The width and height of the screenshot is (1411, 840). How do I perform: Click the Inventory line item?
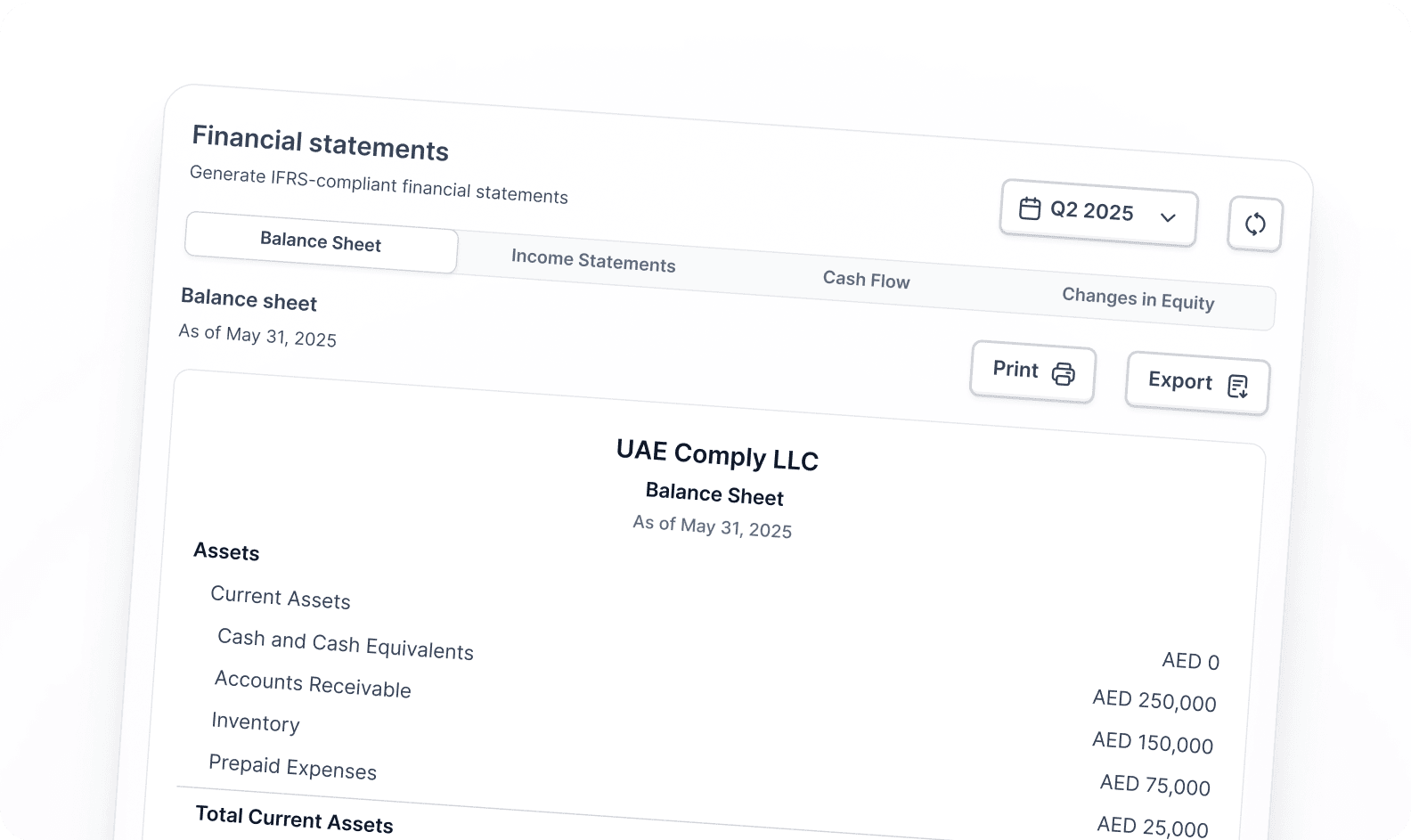256,722
